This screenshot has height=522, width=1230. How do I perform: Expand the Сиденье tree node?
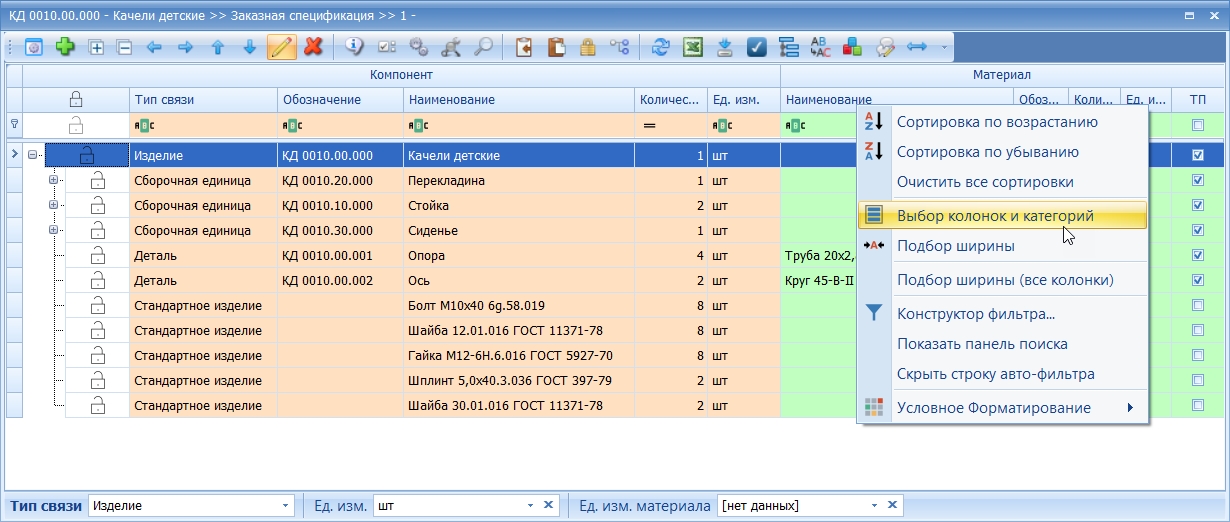53,230
